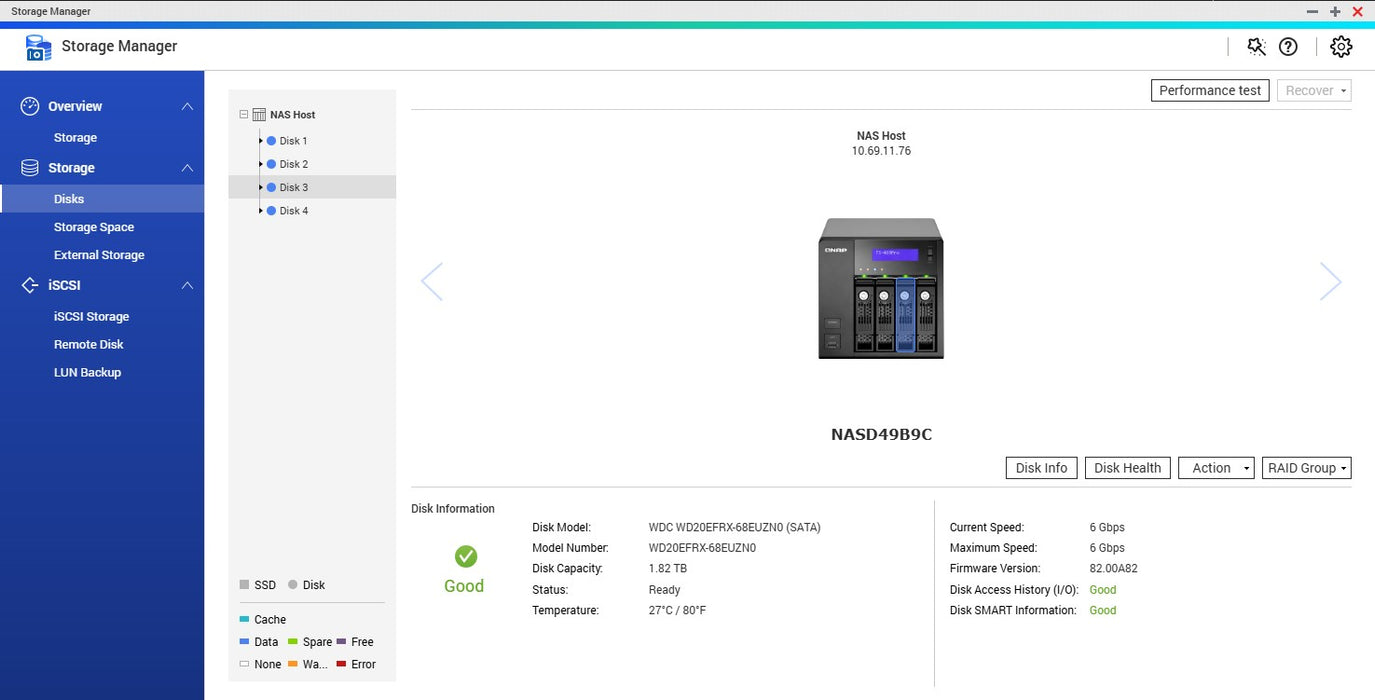Go to previous enclosure with left arrow
Viewport: 1375px width, 700px height.
pos(432,282)
